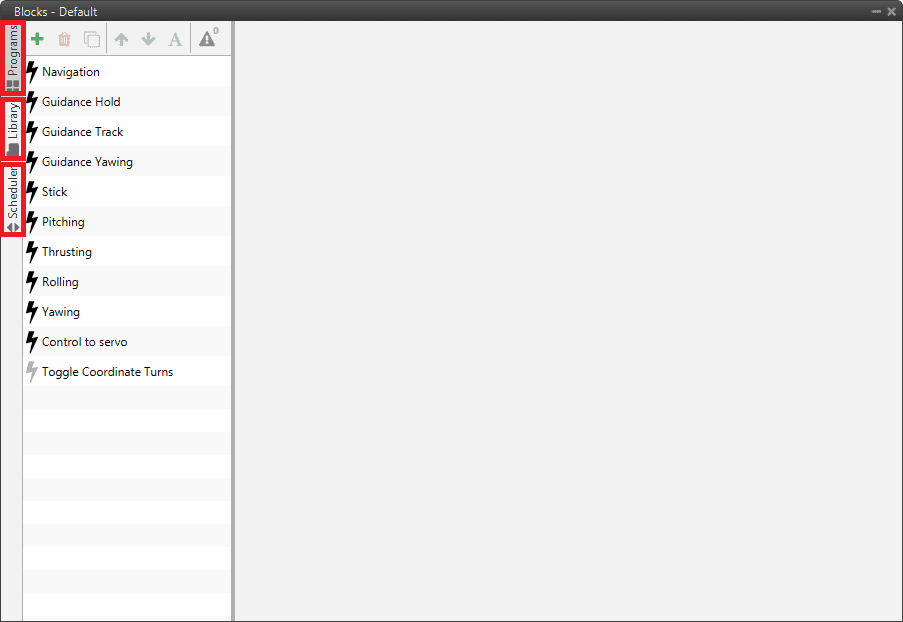
Task: Close the Blocks - Default window
Action: point(891,12)
